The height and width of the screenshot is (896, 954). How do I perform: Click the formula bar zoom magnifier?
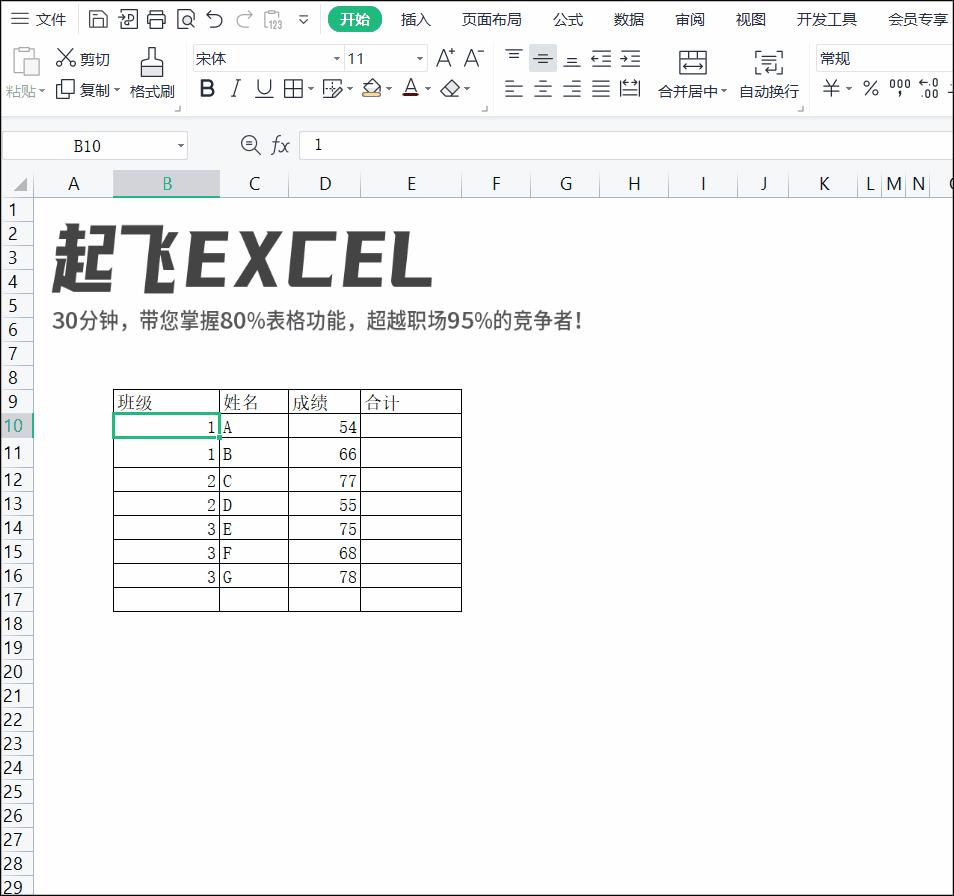pos(250,145)
